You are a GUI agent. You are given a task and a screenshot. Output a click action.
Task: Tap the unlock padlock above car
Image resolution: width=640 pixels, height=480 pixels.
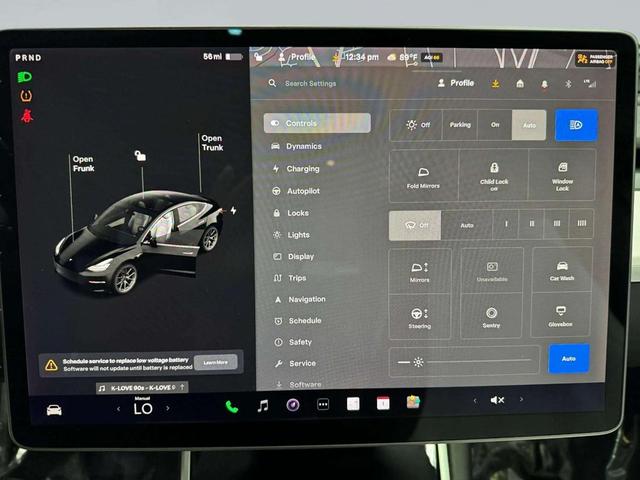pos(140,156)
